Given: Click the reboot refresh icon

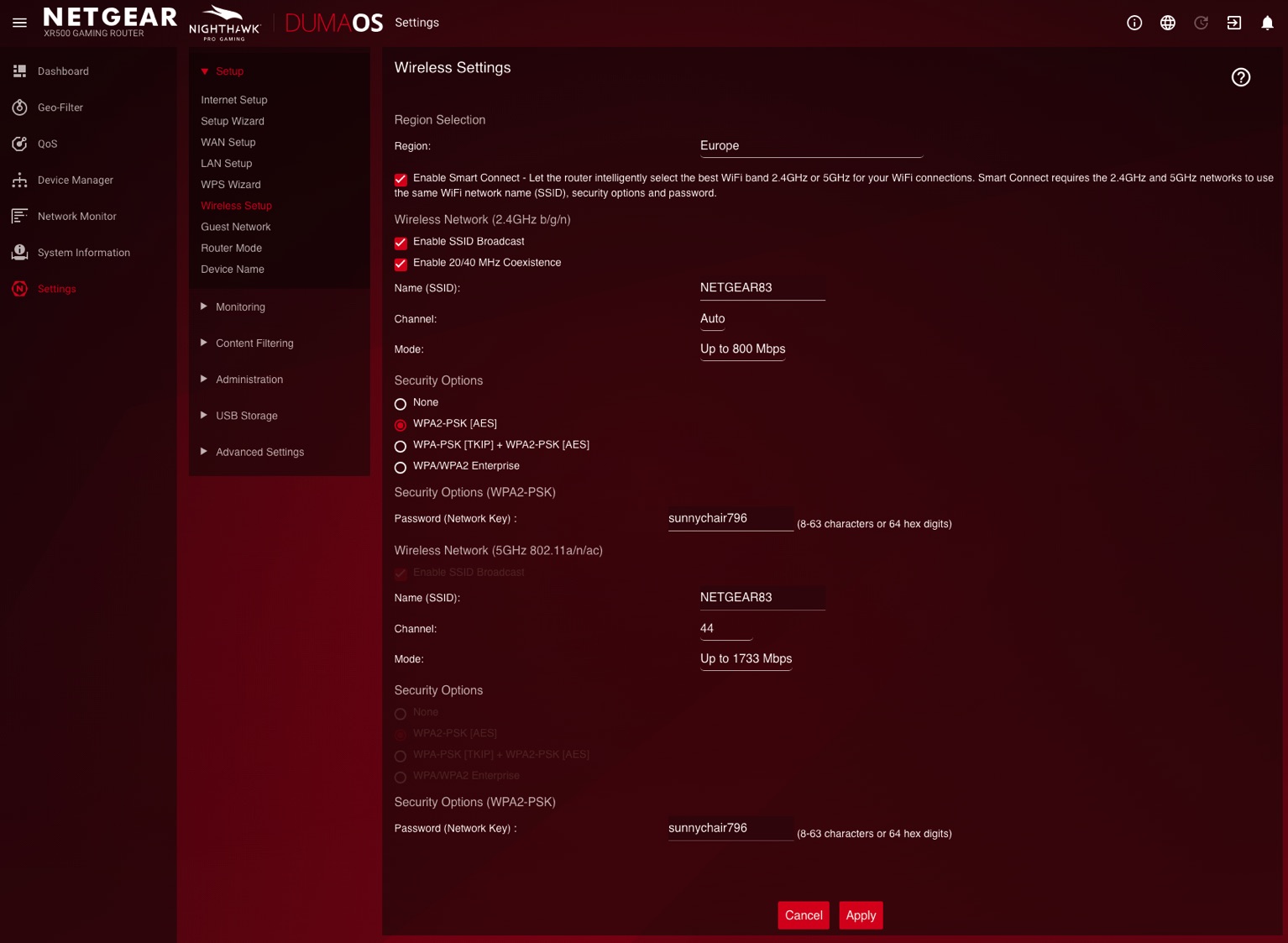Looking at the screenshot, I should (1202, 23).
